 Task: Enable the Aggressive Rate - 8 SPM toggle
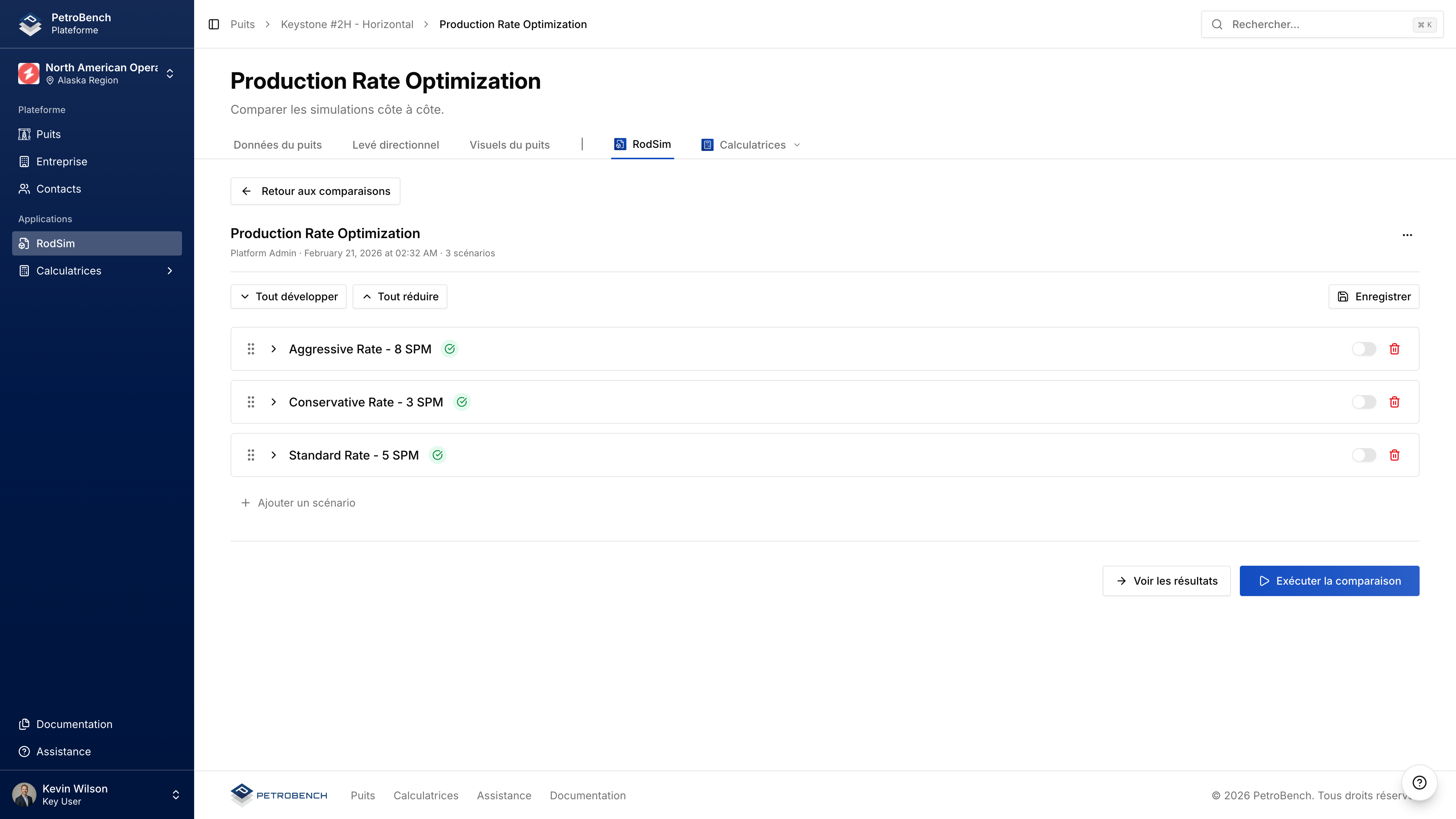coord(1363,349)
